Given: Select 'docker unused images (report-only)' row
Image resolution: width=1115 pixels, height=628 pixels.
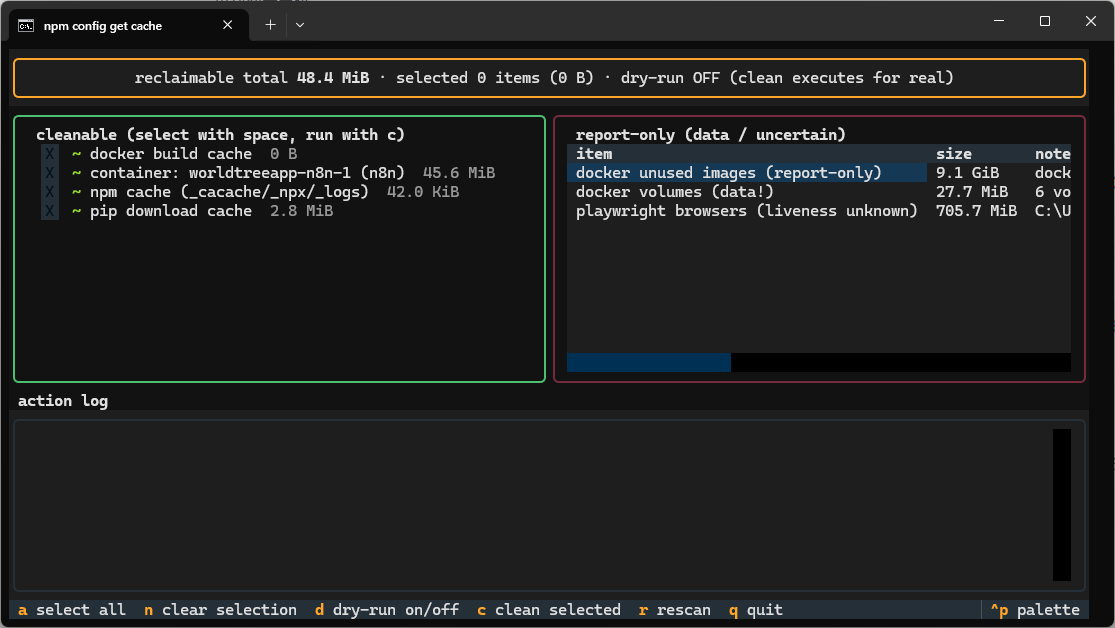Looking at the screenshot, I should coord(818,173).
